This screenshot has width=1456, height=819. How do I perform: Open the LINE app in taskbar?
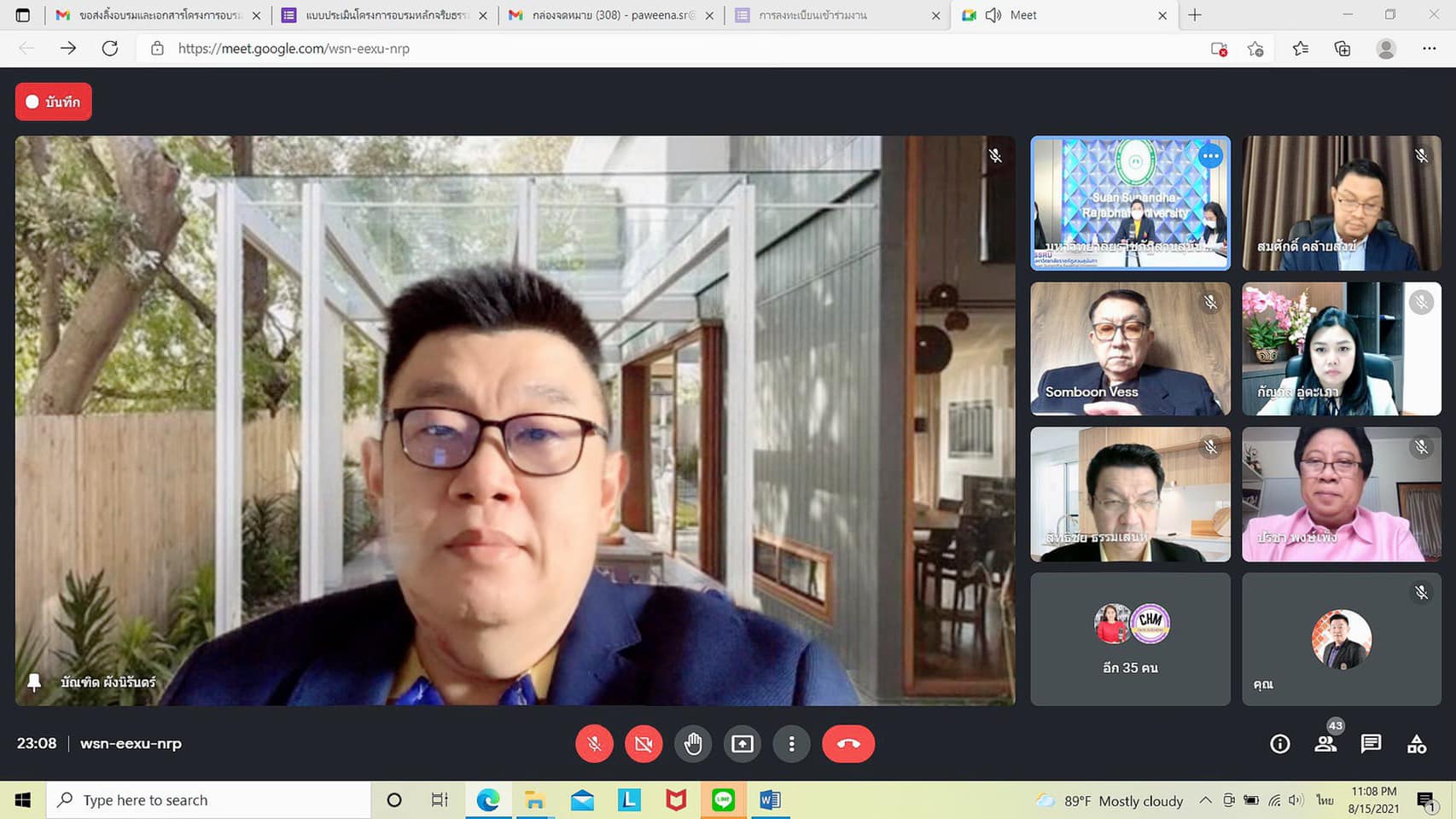point(723,800)
